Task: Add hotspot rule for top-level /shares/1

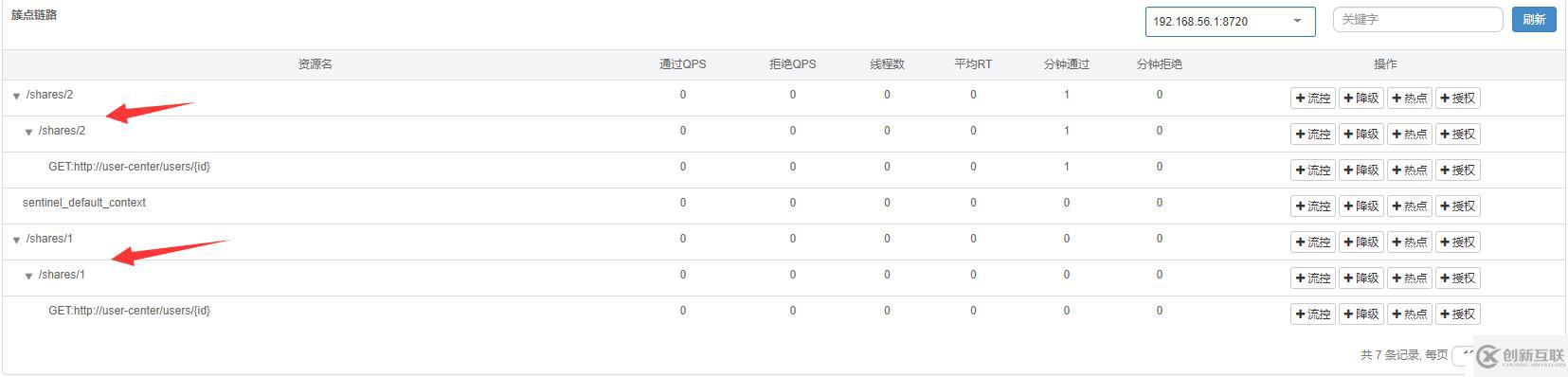Action: pos(1410,242)
